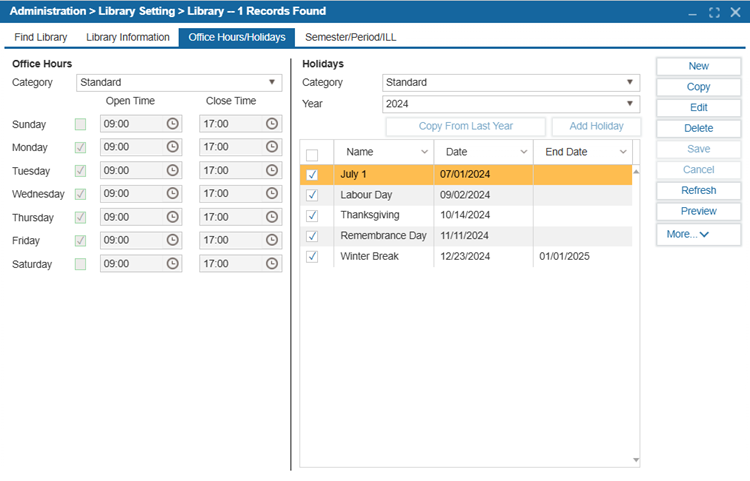Expand the More... menu

pos(698,234)
